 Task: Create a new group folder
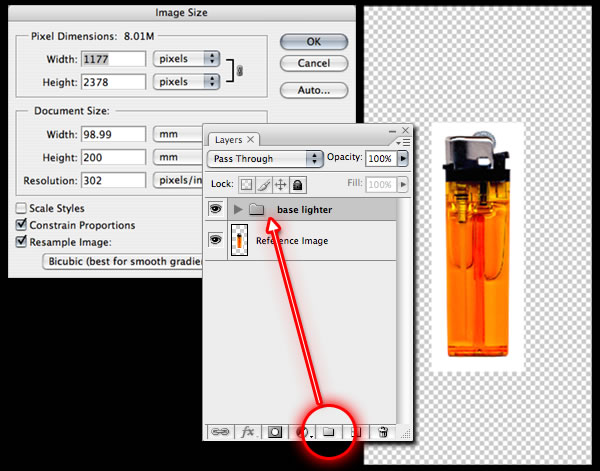328,432
